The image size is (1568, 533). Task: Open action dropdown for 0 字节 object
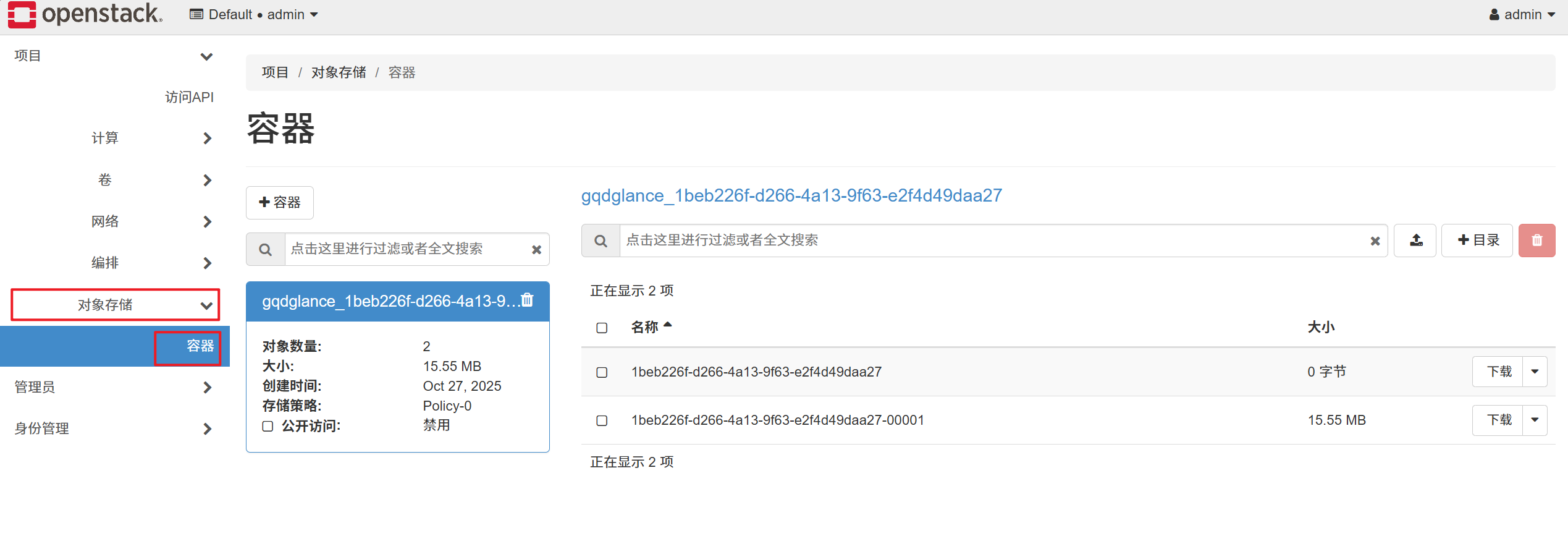(1535, 372)
